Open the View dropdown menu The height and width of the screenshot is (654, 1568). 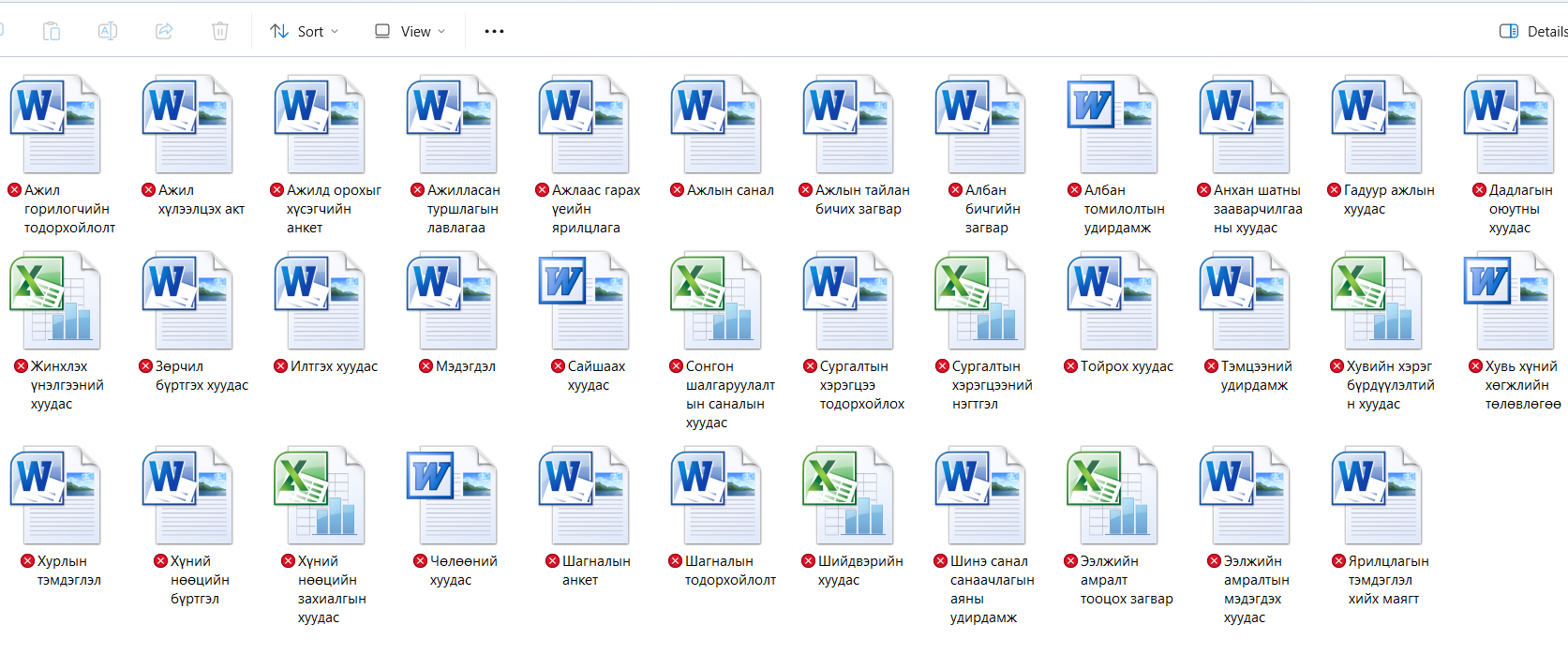pos(410,31)
